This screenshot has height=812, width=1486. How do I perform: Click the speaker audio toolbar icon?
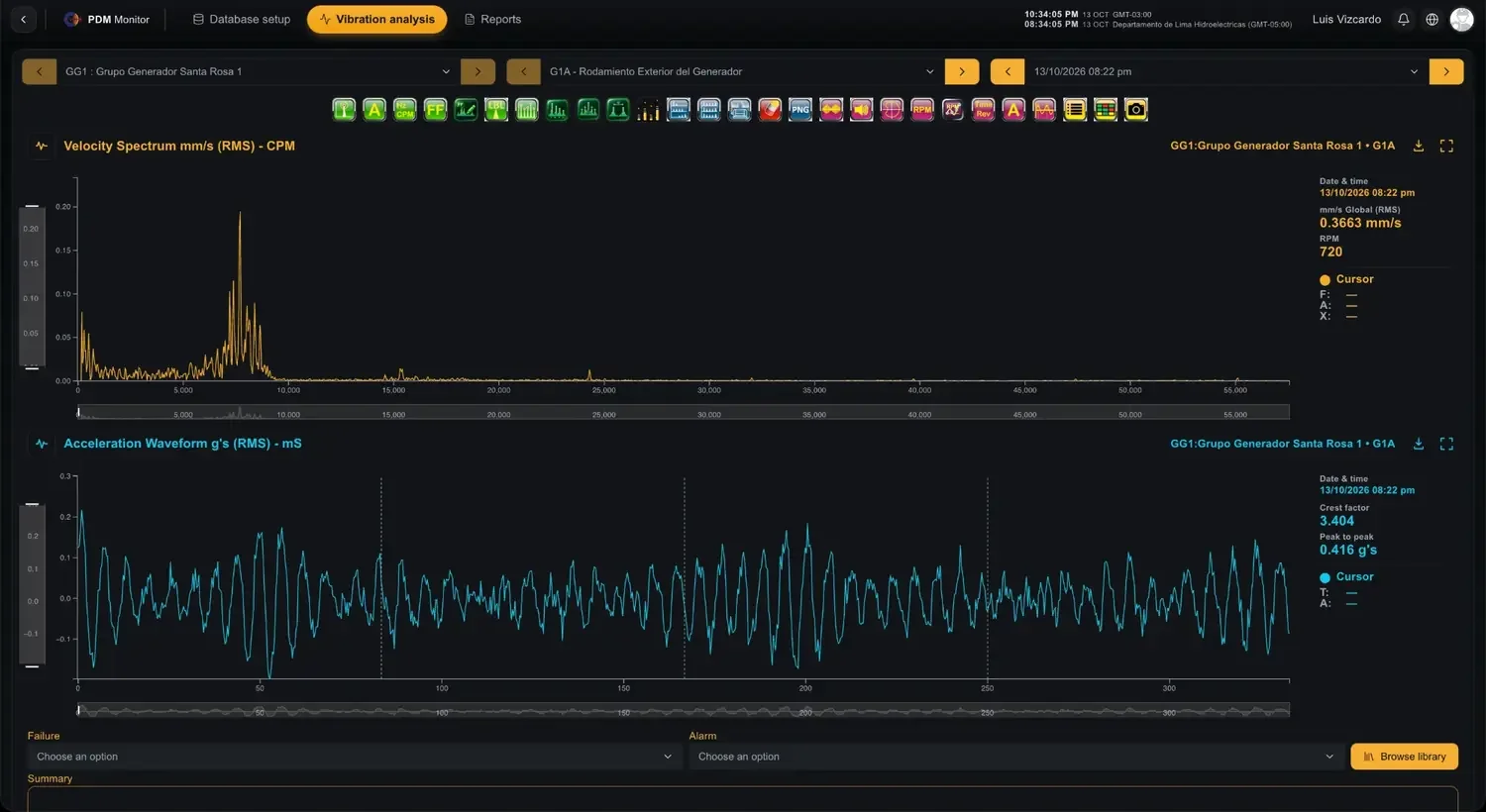click(x=862, y=110)
